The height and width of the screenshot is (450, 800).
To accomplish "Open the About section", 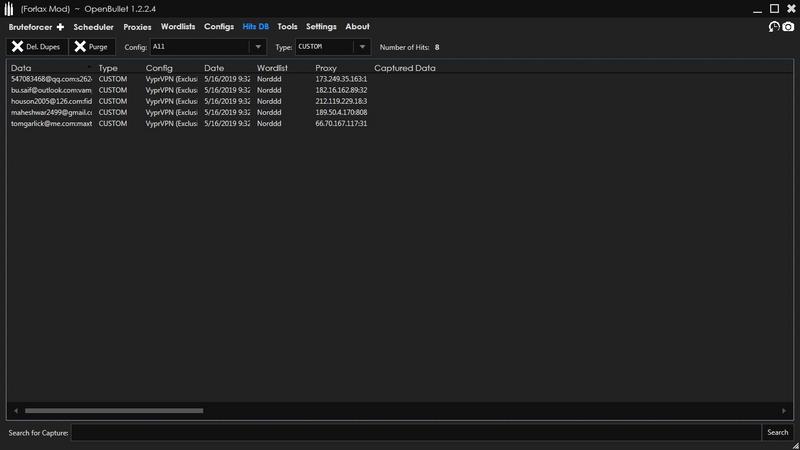I will coord(357,27).
